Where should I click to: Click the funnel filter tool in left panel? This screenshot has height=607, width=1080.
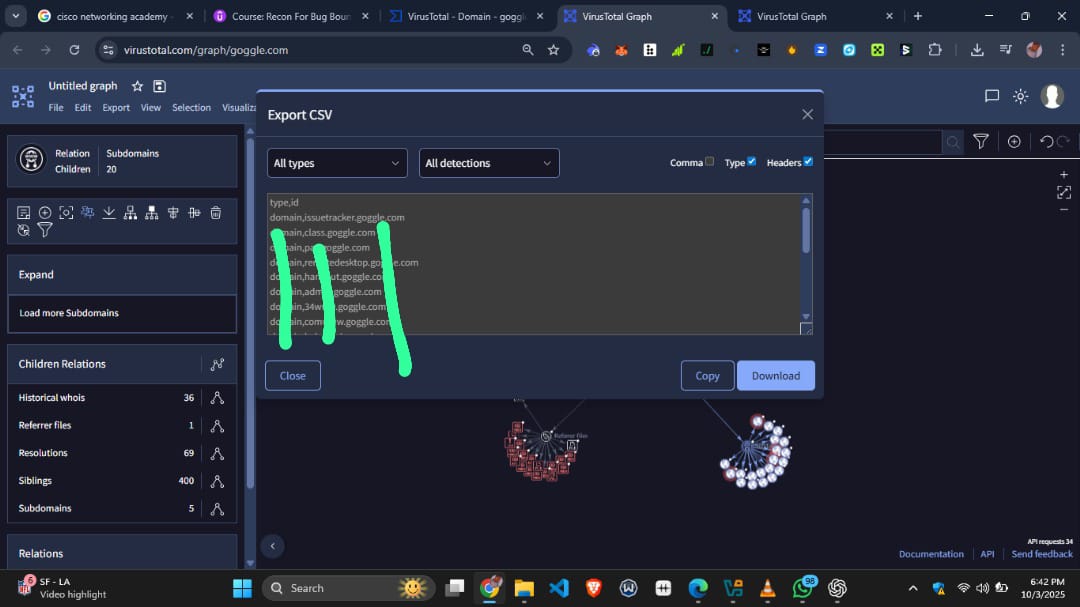(x=45, y=230)
